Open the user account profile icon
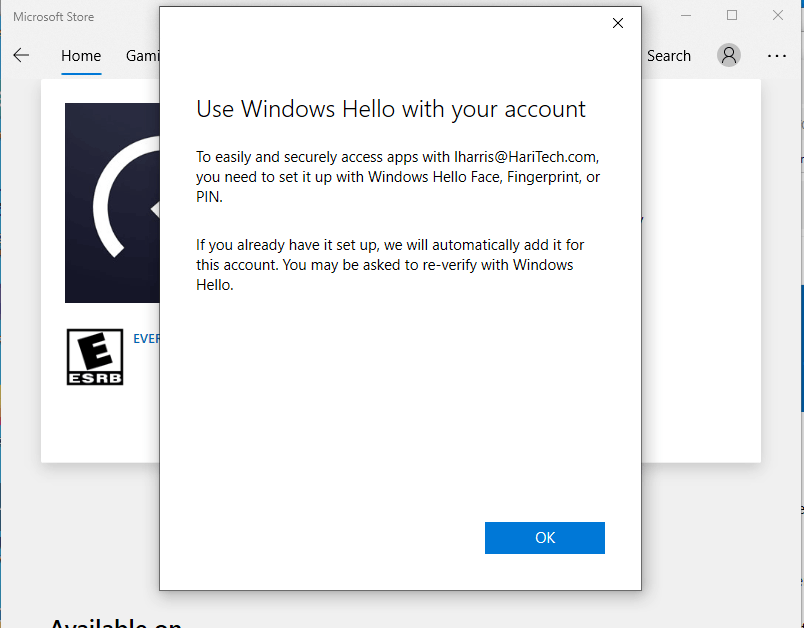The image size is (804, 628). click(729, 55)
